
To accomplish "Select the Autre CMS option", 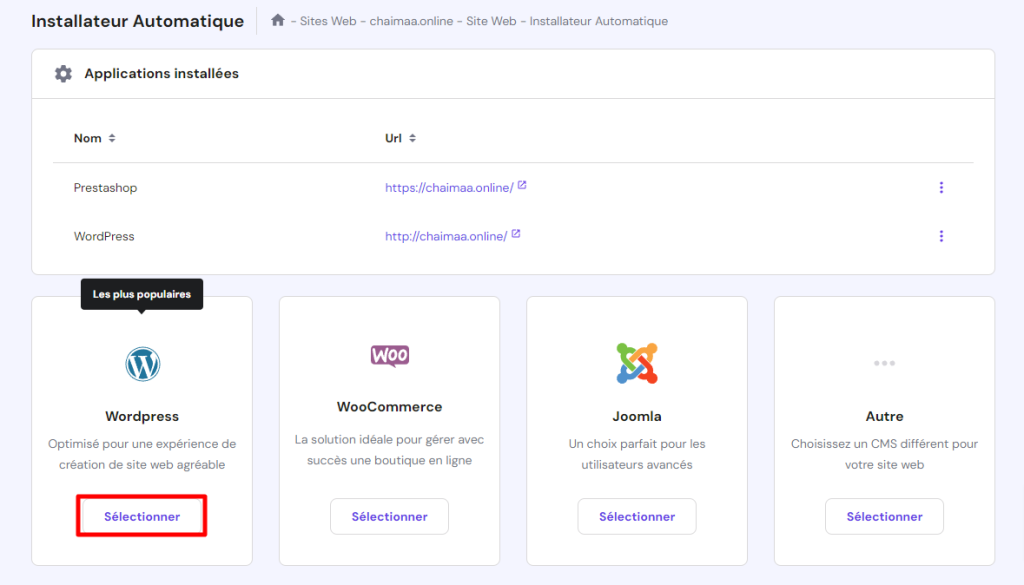I will 884,516.
